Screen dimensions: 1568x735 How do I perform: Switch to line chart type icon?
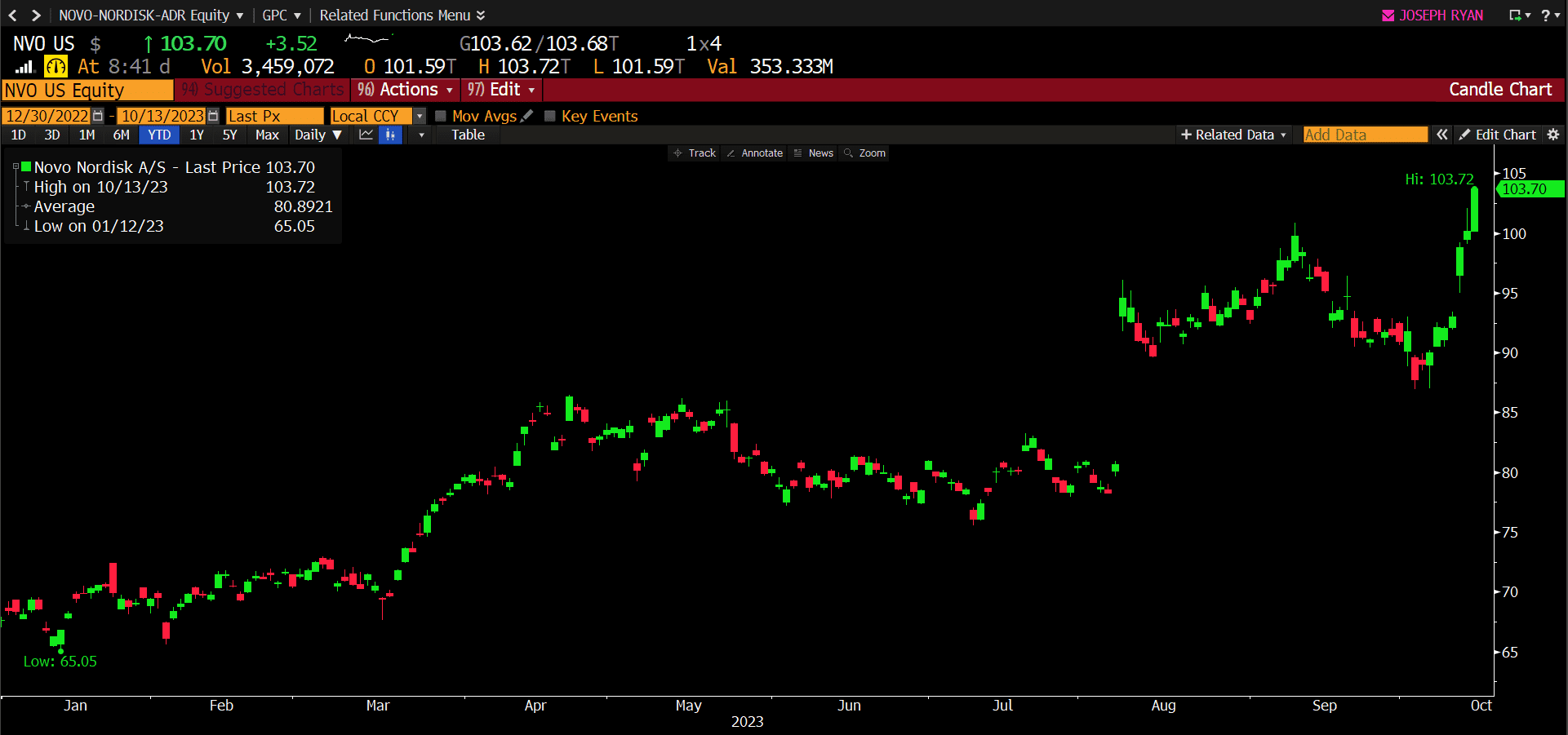point(366,135)
